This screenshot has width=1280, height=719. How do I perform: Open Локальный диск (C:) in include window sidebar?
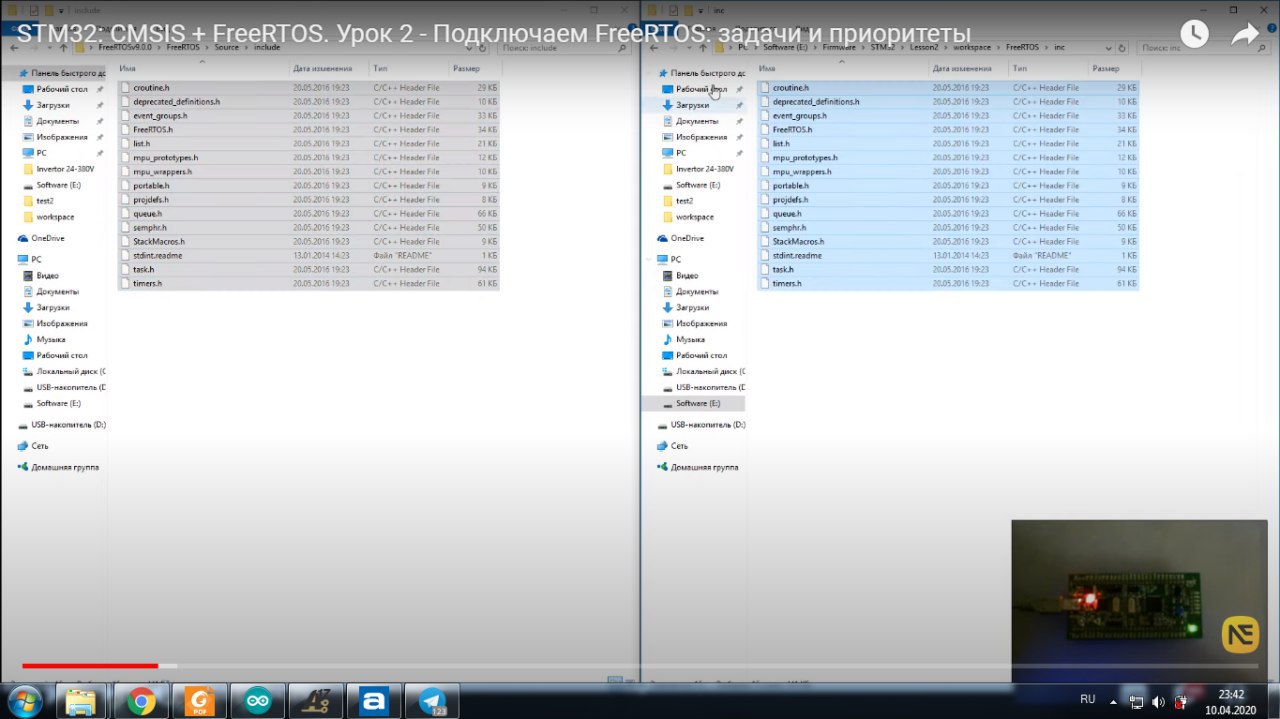point(64,371)
